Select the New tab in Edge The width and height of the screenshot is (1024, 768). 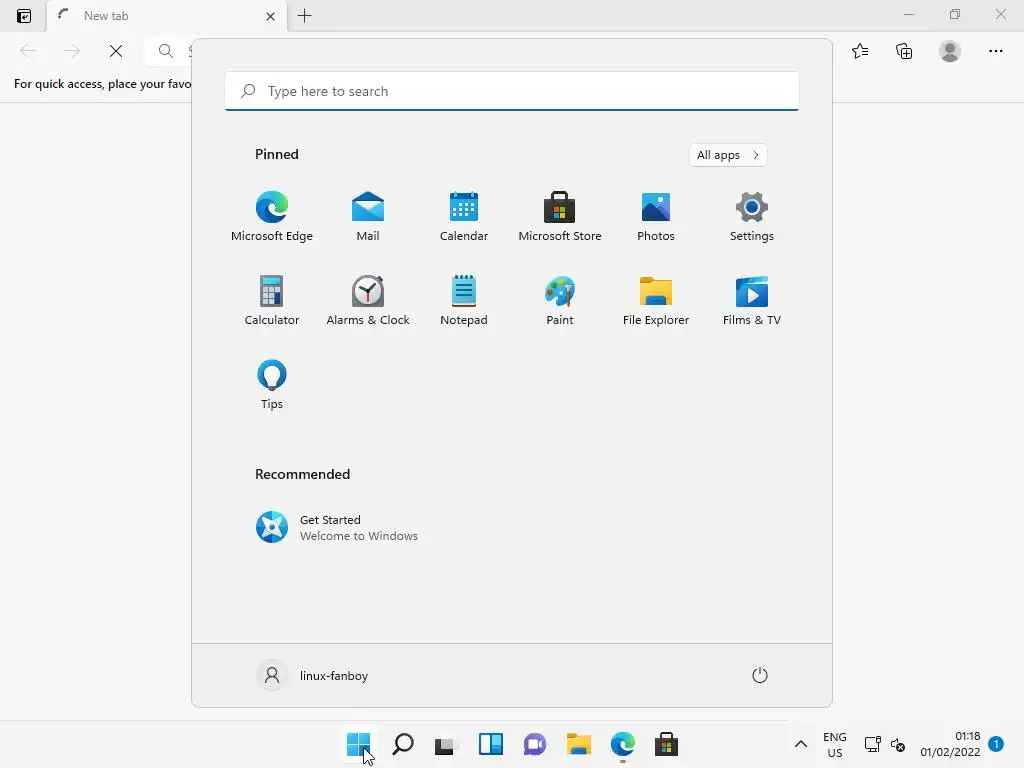pos(166,16)
